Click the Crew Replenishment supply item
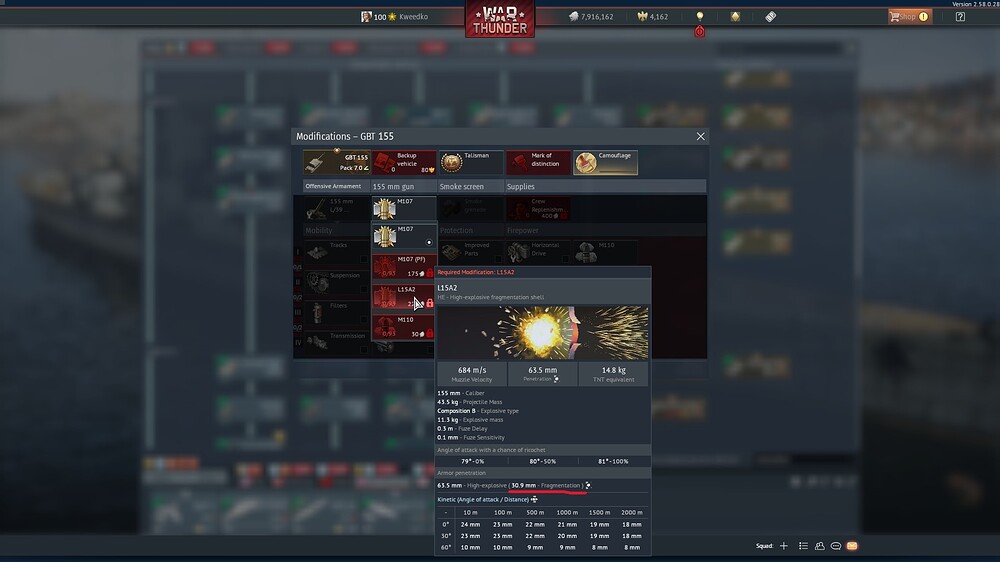Viewport: 1000px width, 562px height. pyautogui.click(x=538, y=209)
